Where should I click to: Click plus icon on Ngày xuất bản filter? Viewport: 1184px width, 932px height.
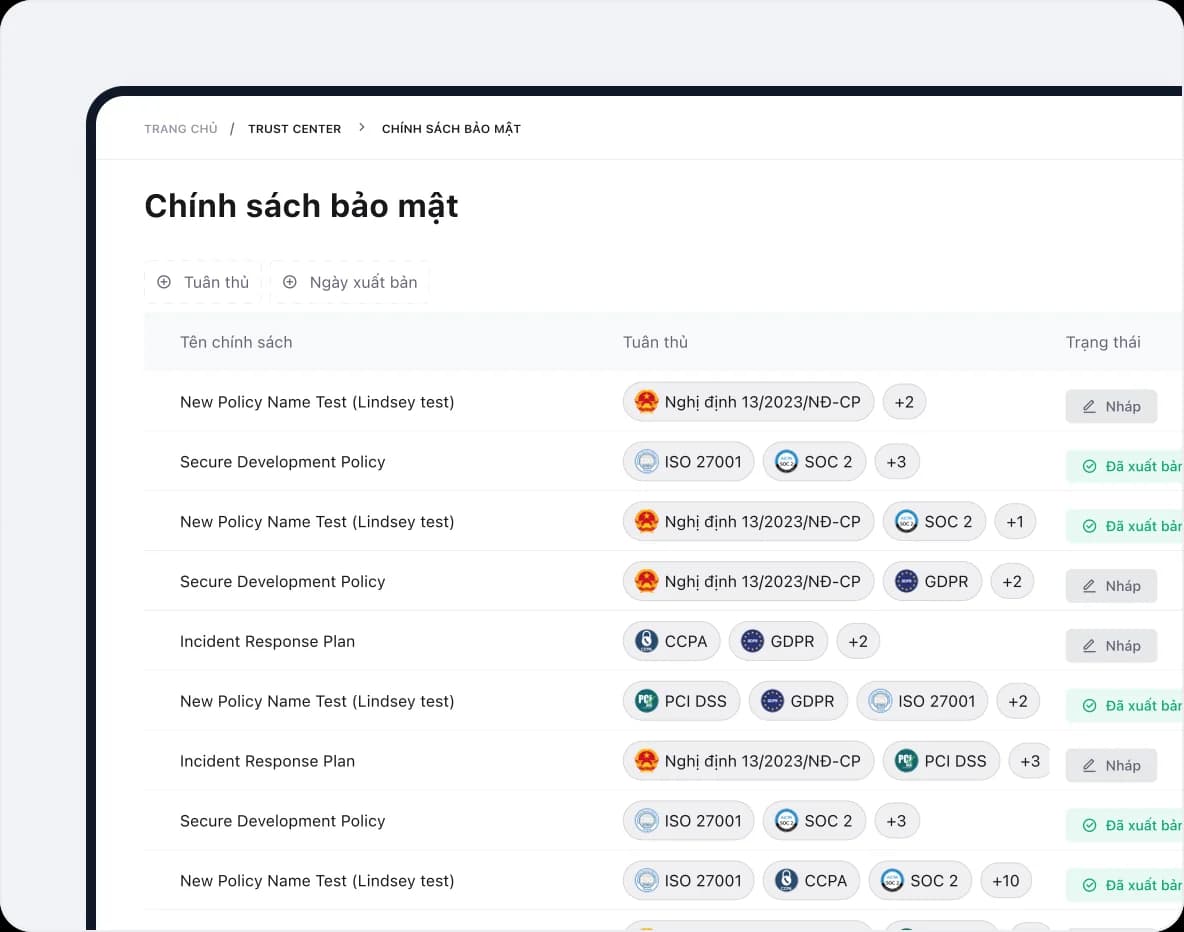289,282
